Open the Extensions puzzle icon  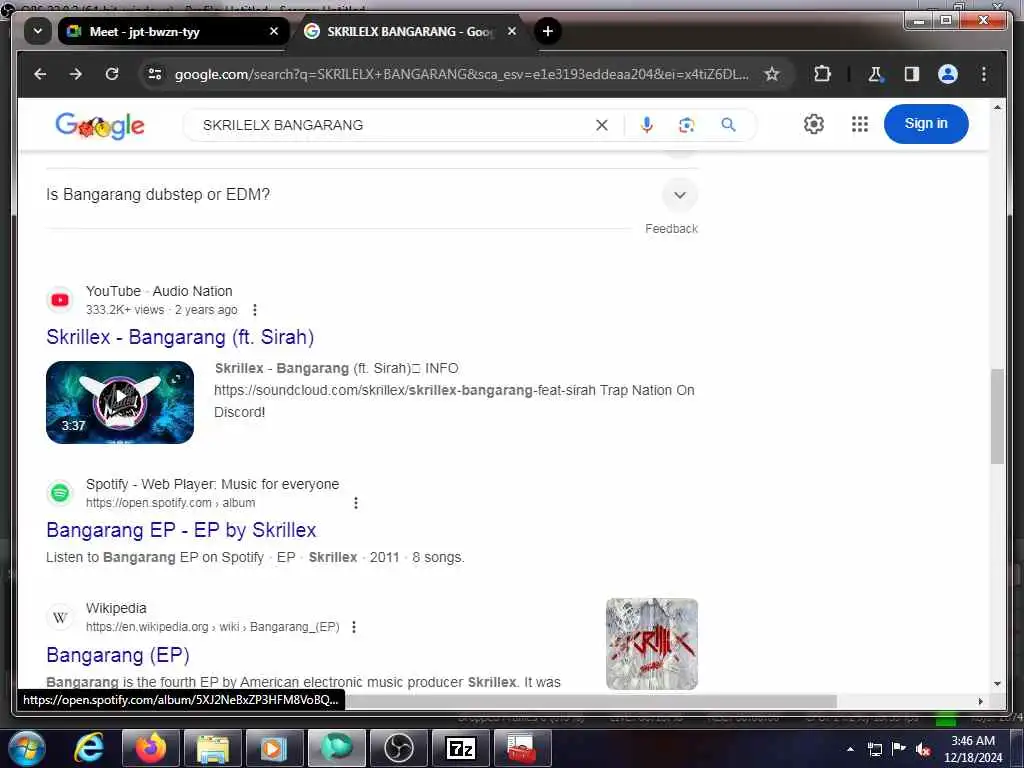point(822,74)
